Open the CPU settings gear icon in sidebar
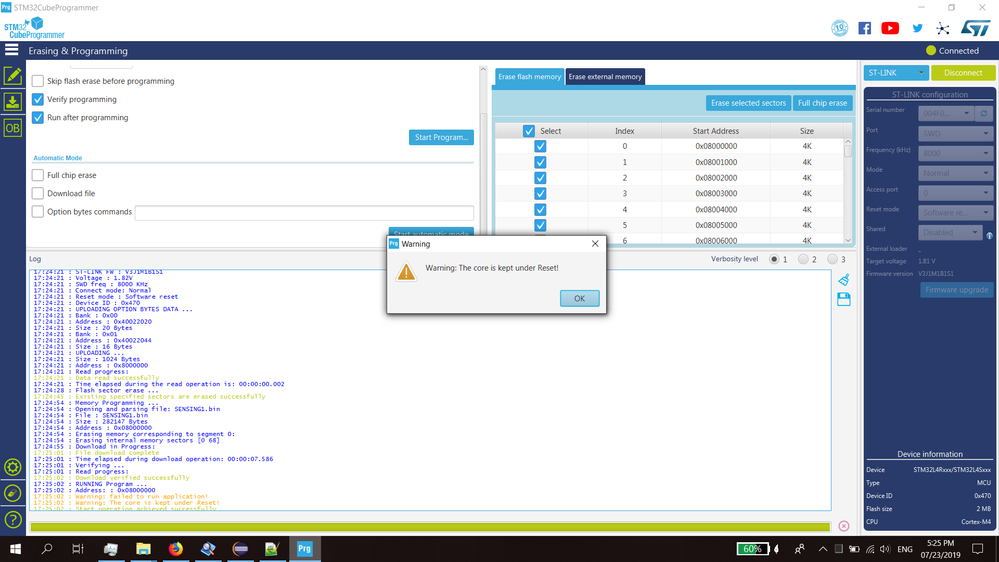 [x=13, y=467]
